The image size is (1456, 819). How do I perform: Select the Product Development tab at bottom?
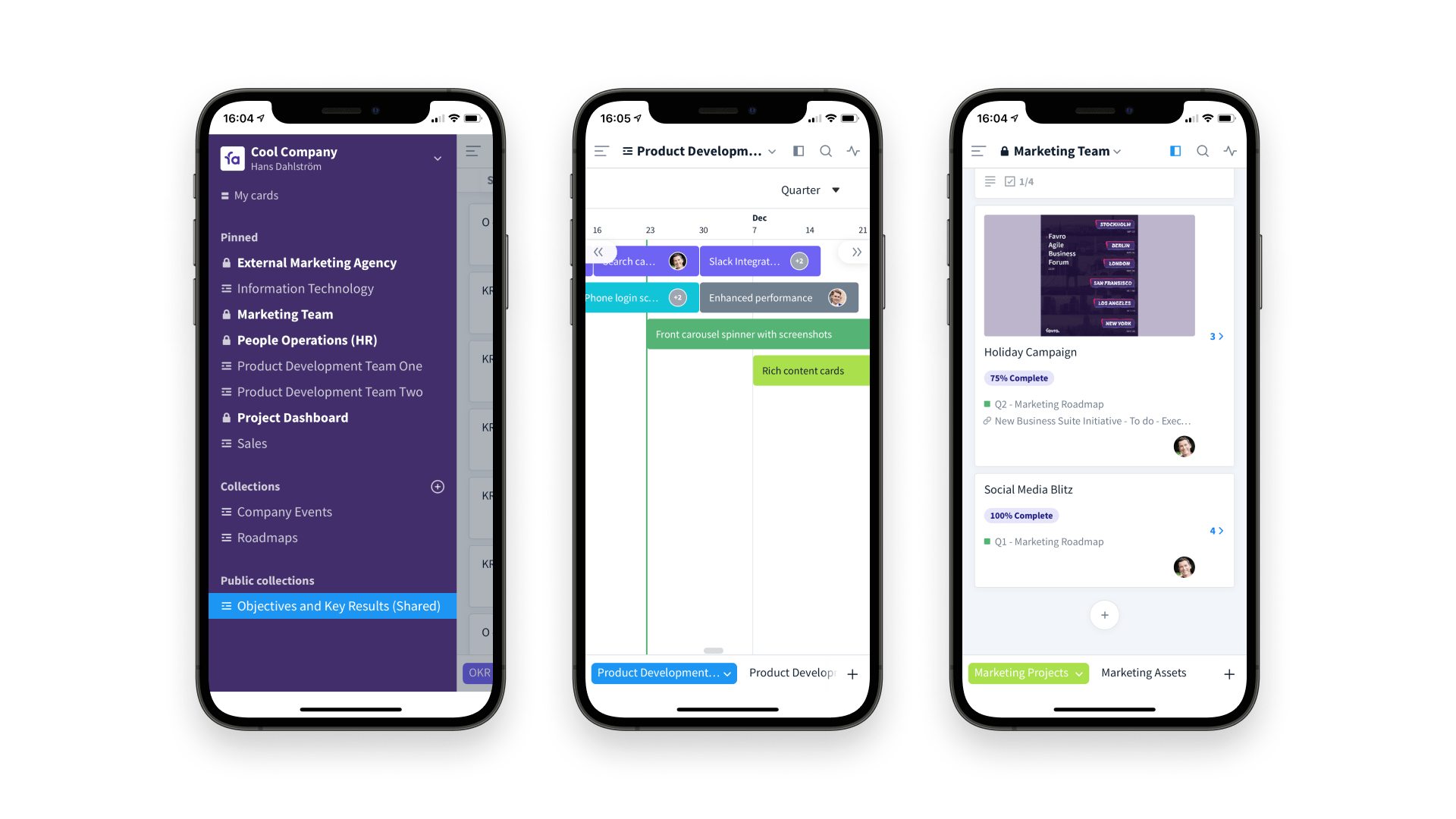[x=661, y=672]
